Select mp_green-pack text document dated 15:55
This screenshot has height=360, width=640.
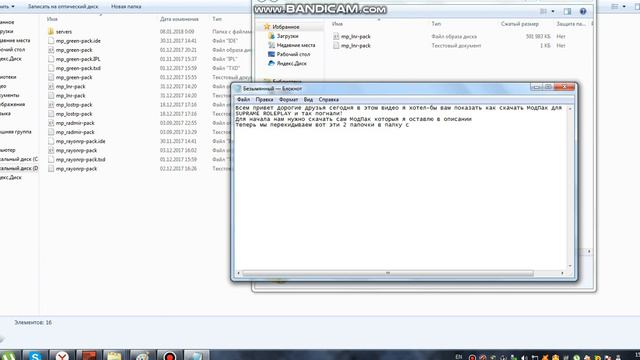coord(74,77)
